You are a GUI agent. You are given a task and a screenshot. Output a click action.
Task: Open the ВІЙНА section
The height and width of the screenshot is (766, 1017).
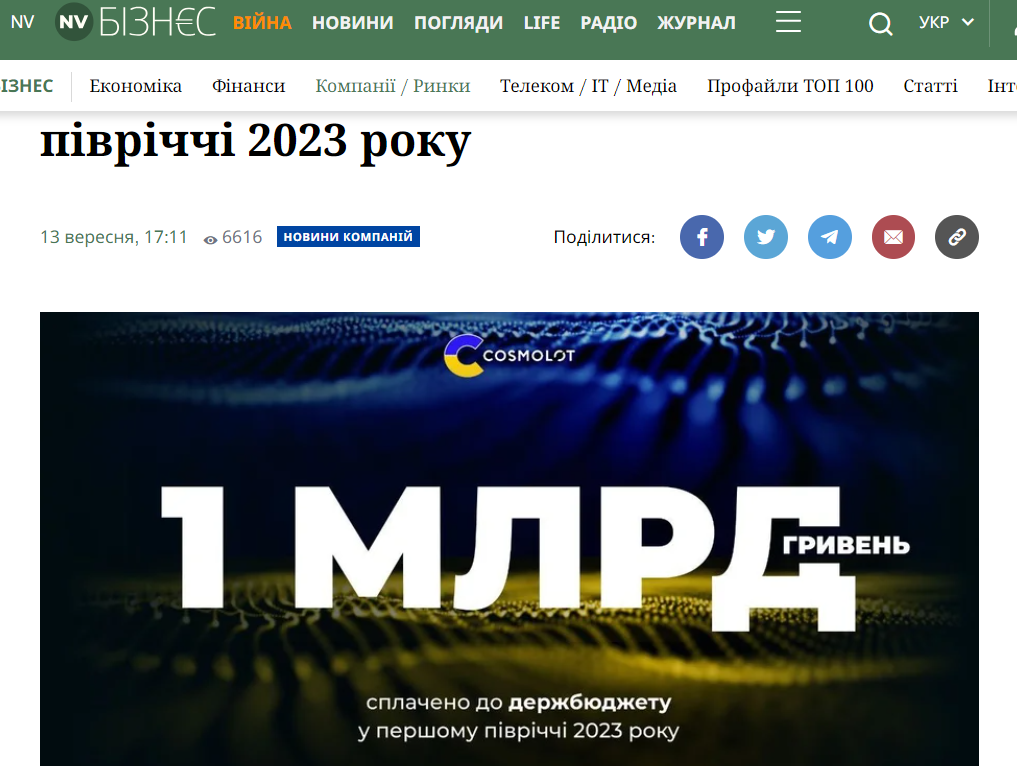262,23
